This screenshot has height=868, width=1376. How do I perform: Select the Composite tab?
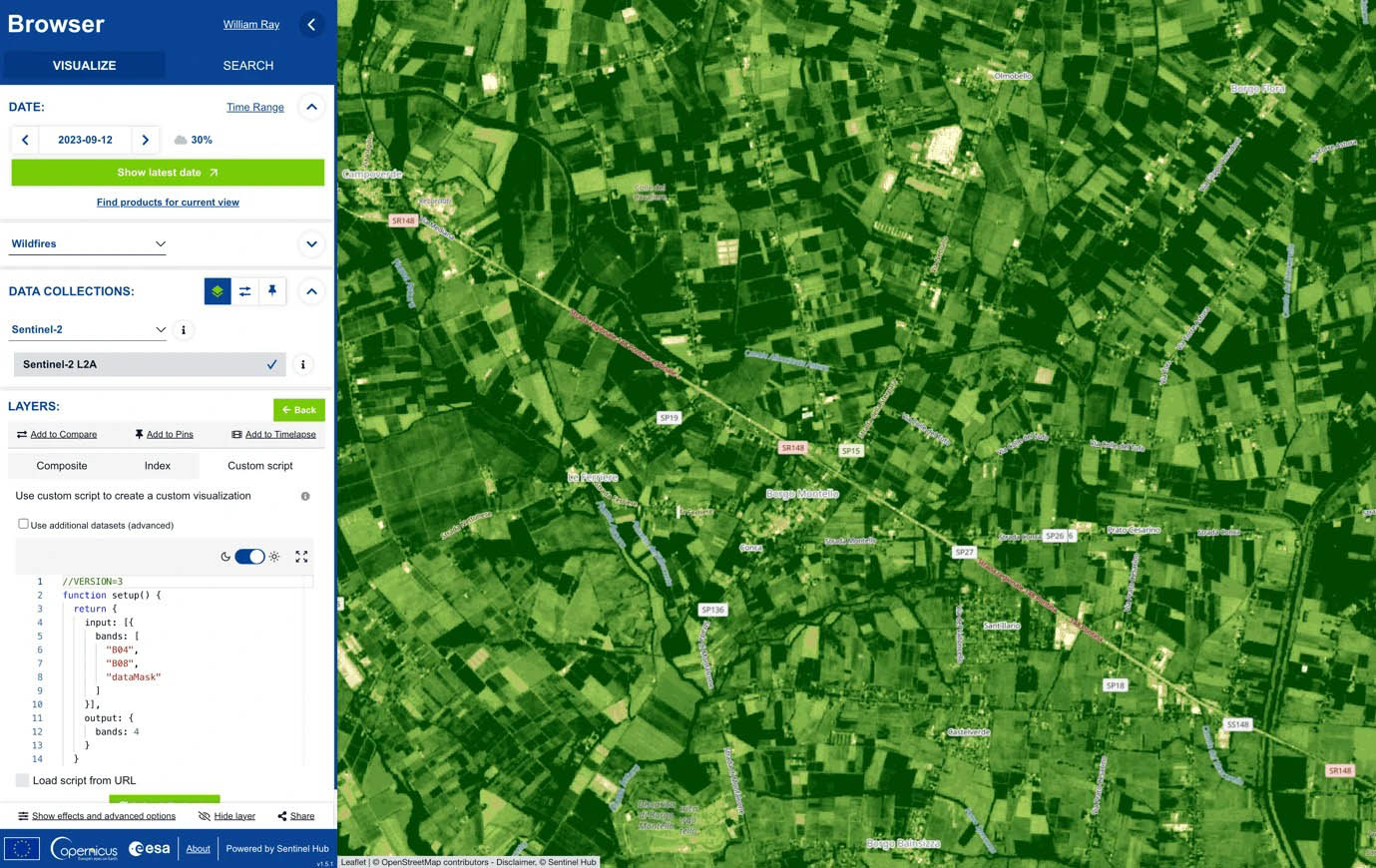(62, 466)
